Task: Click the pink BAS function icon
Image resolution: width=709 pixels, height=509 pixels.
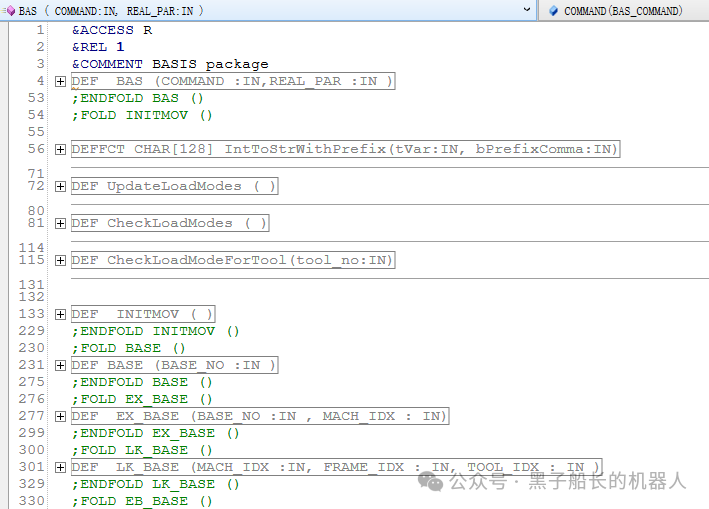Action: (x=9, y=10)
